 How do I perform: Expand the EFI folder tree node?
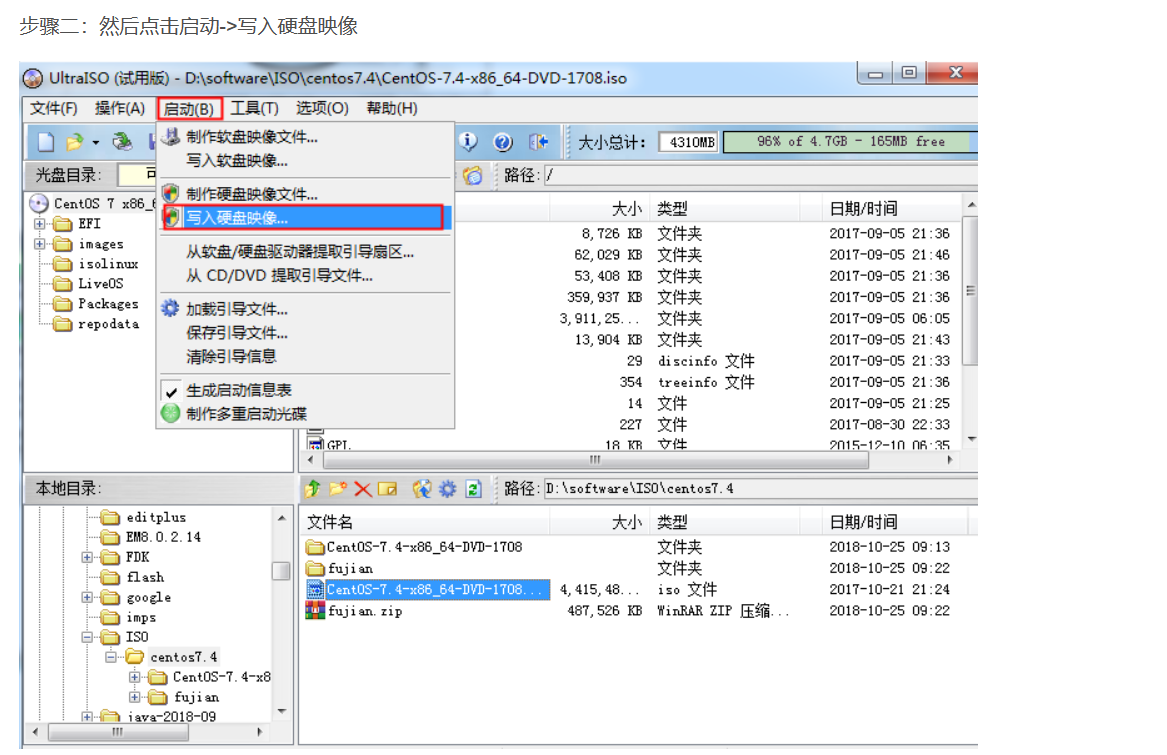(x=39, y=223)
